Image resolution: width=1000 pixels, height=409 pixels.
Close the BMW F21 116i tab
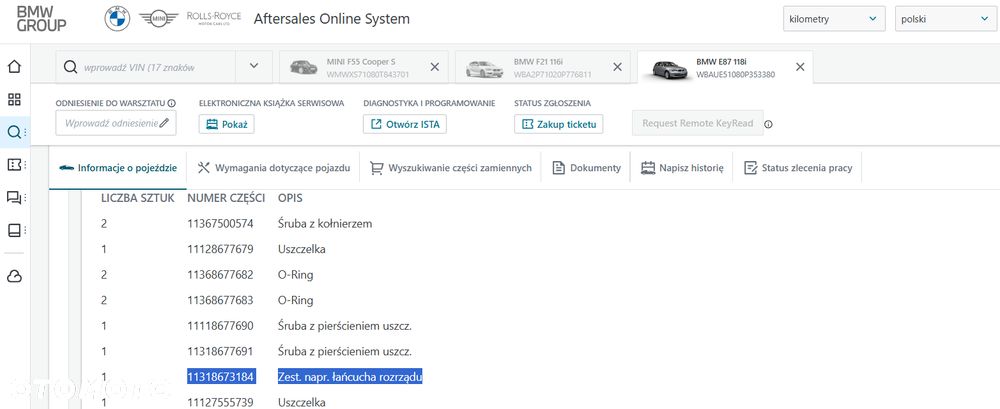click(x=617, y=66)
